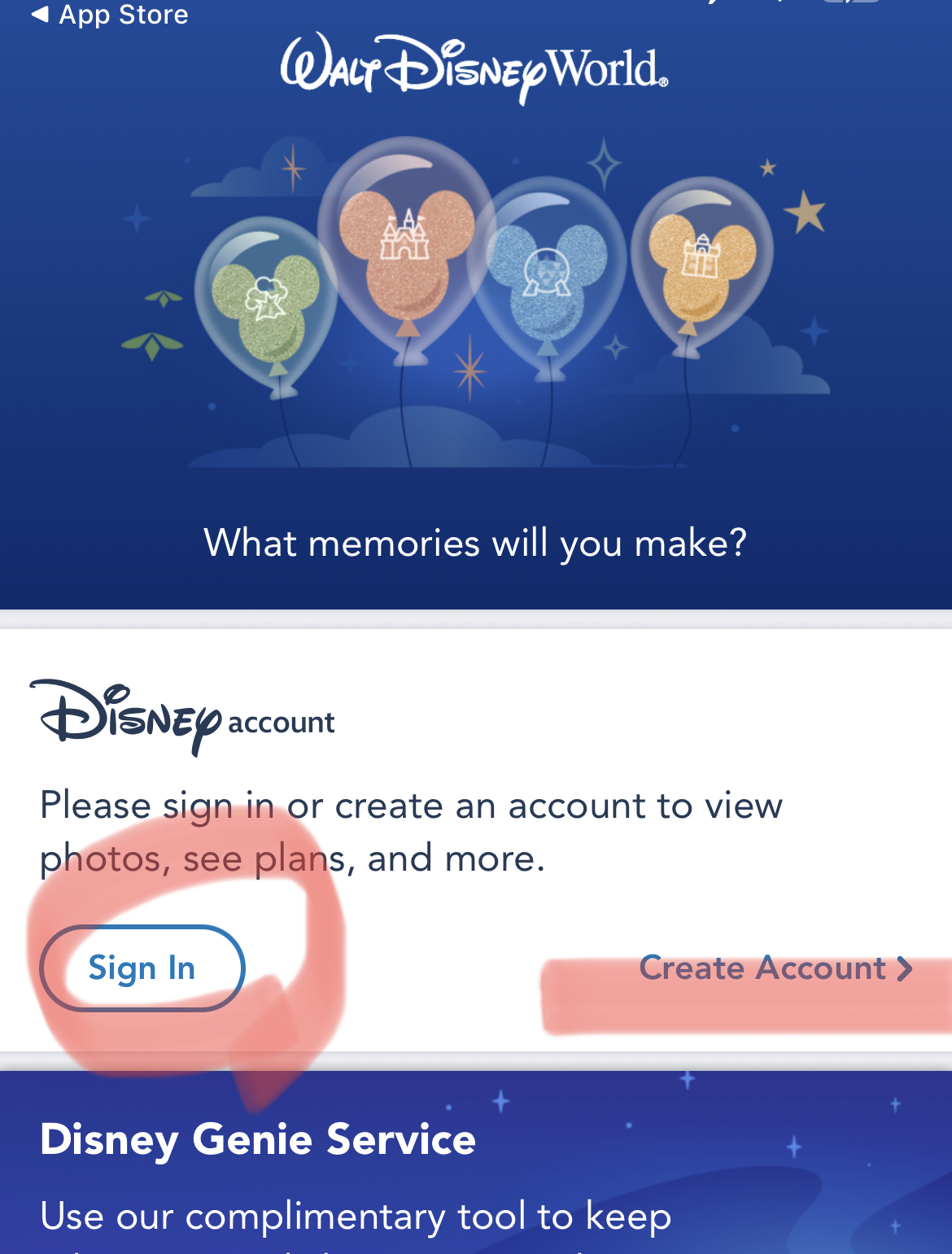952x1254 pixels.
Task: Tap the Sign In button
Action: click(x=142, y=968)
